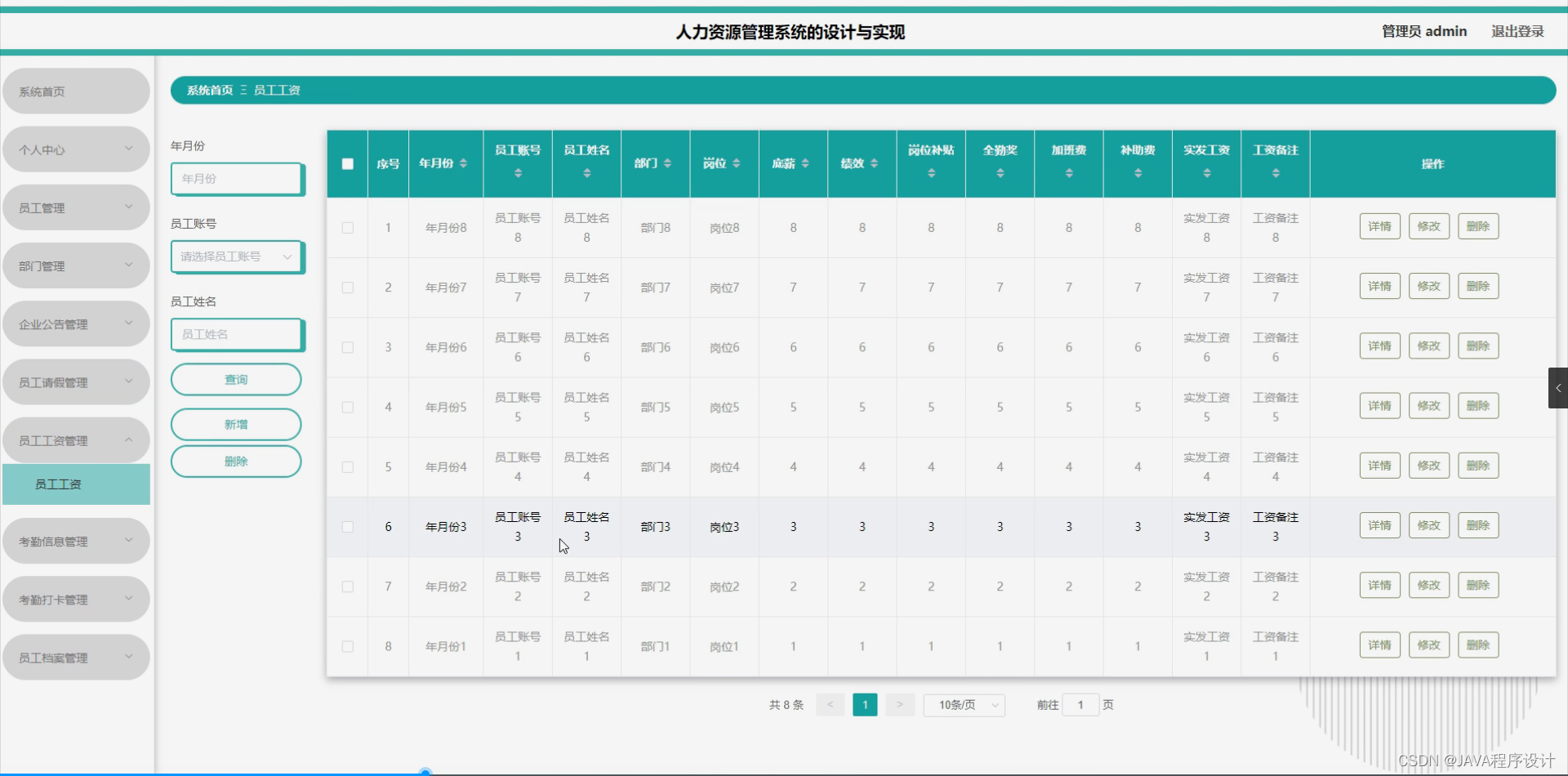
Task: Expand the 员工请假管理 sidebar menu
Action: pos(76,382)
